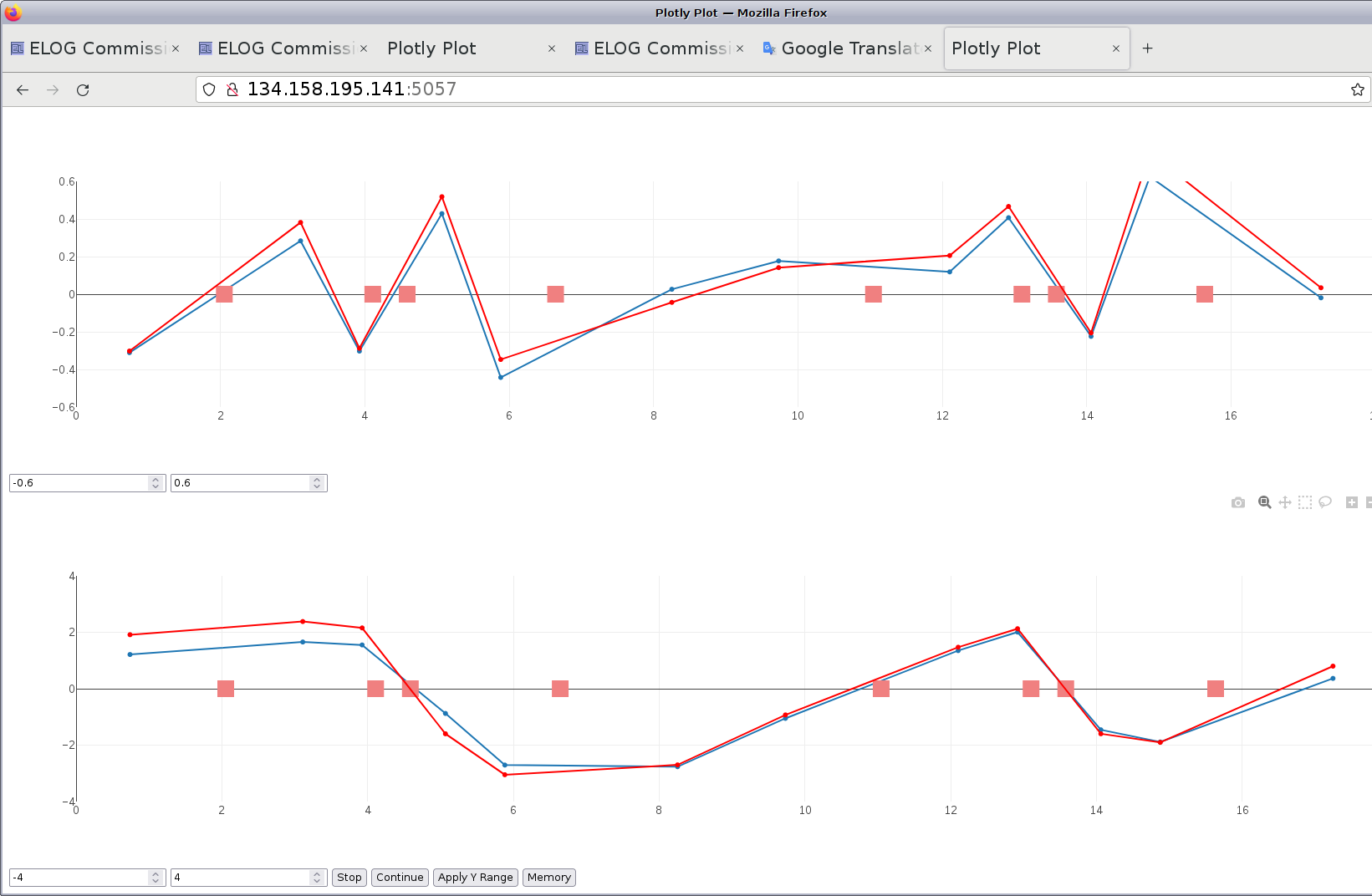Select the Plotly zoom tool
The height and width of the screenshot is (896, 1372).
point(1264,502)
